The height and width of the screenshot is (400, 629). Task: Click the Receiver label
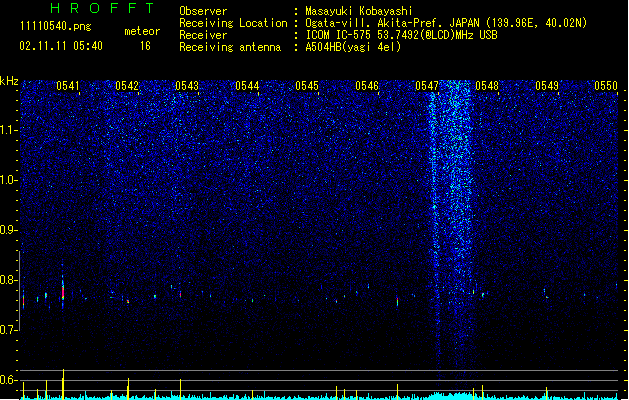click(x=203, y=35)
